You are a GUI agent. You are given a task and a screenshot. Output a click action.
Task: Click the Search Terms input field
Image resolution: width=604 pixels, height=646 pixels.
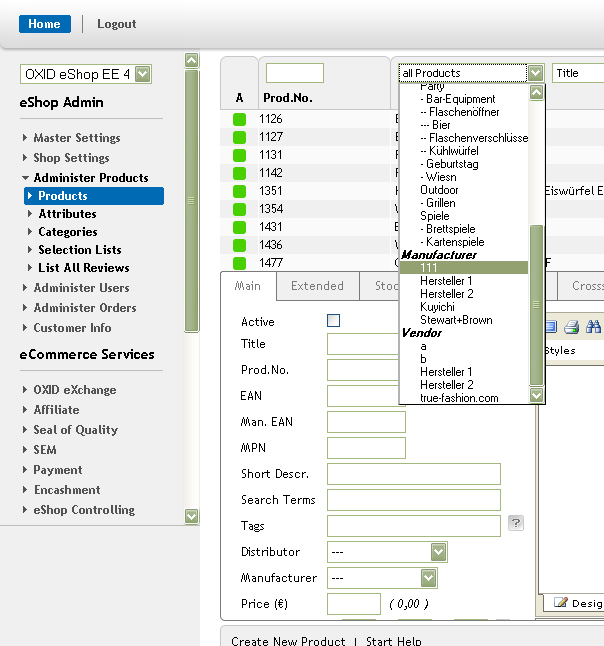tap(413, 500)
